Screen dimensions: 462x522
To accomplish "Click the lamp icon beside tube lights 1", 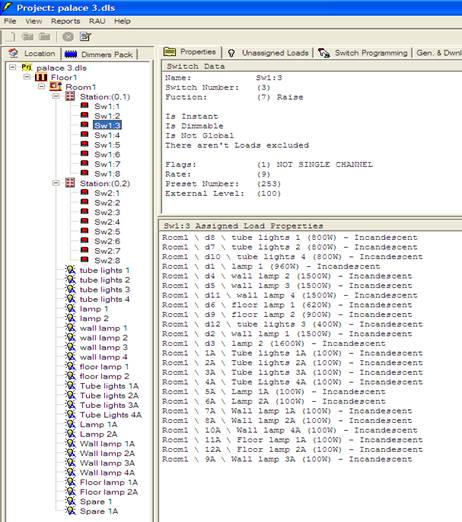I will (70, 270).
